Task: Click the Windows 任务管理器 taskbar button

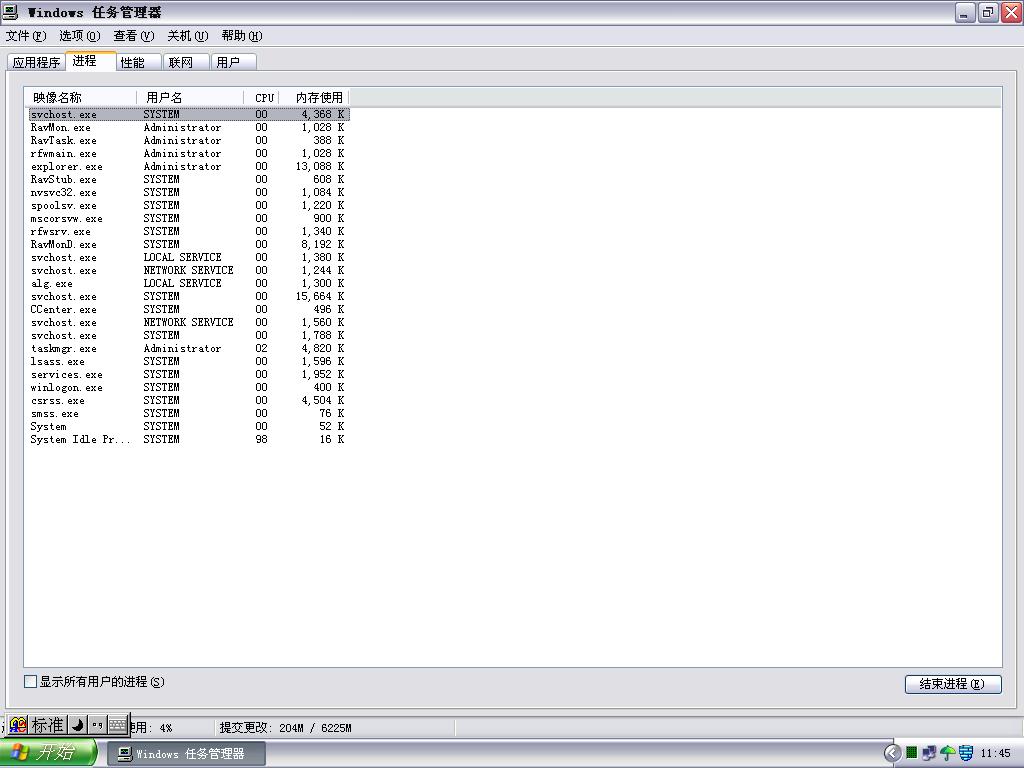Action: point(186,754)
